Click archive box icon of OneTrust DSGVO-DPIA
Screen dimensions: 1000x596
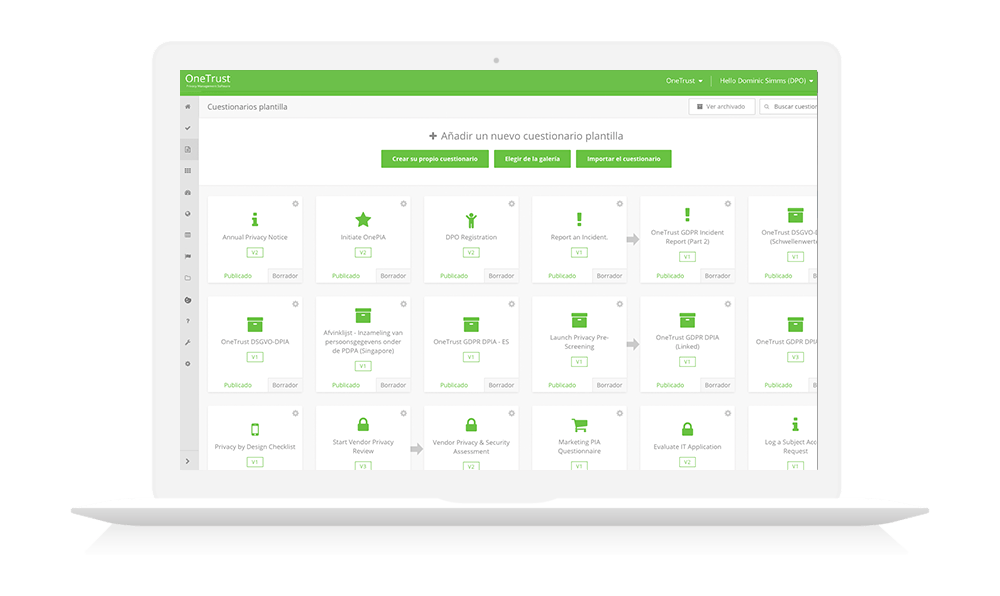pos(255,324)
